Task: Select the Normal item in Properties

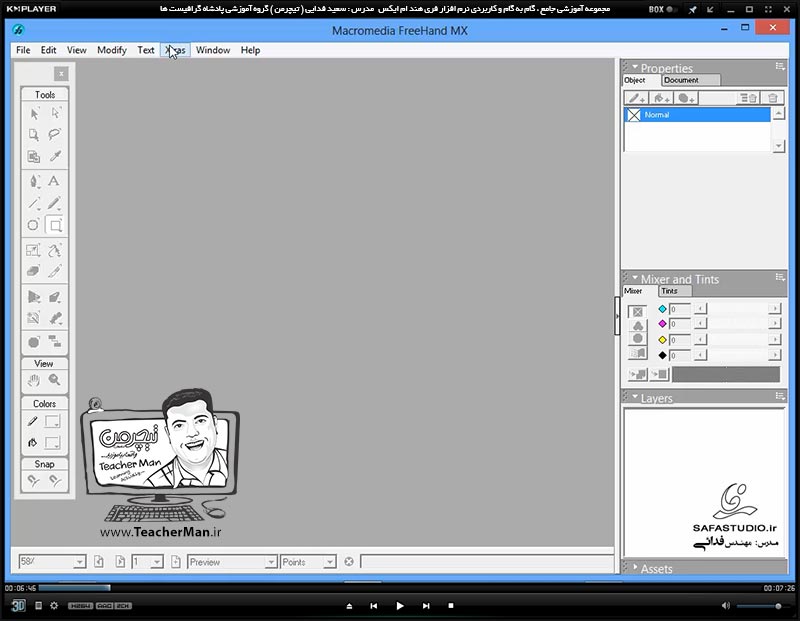Action: point(697,115)
